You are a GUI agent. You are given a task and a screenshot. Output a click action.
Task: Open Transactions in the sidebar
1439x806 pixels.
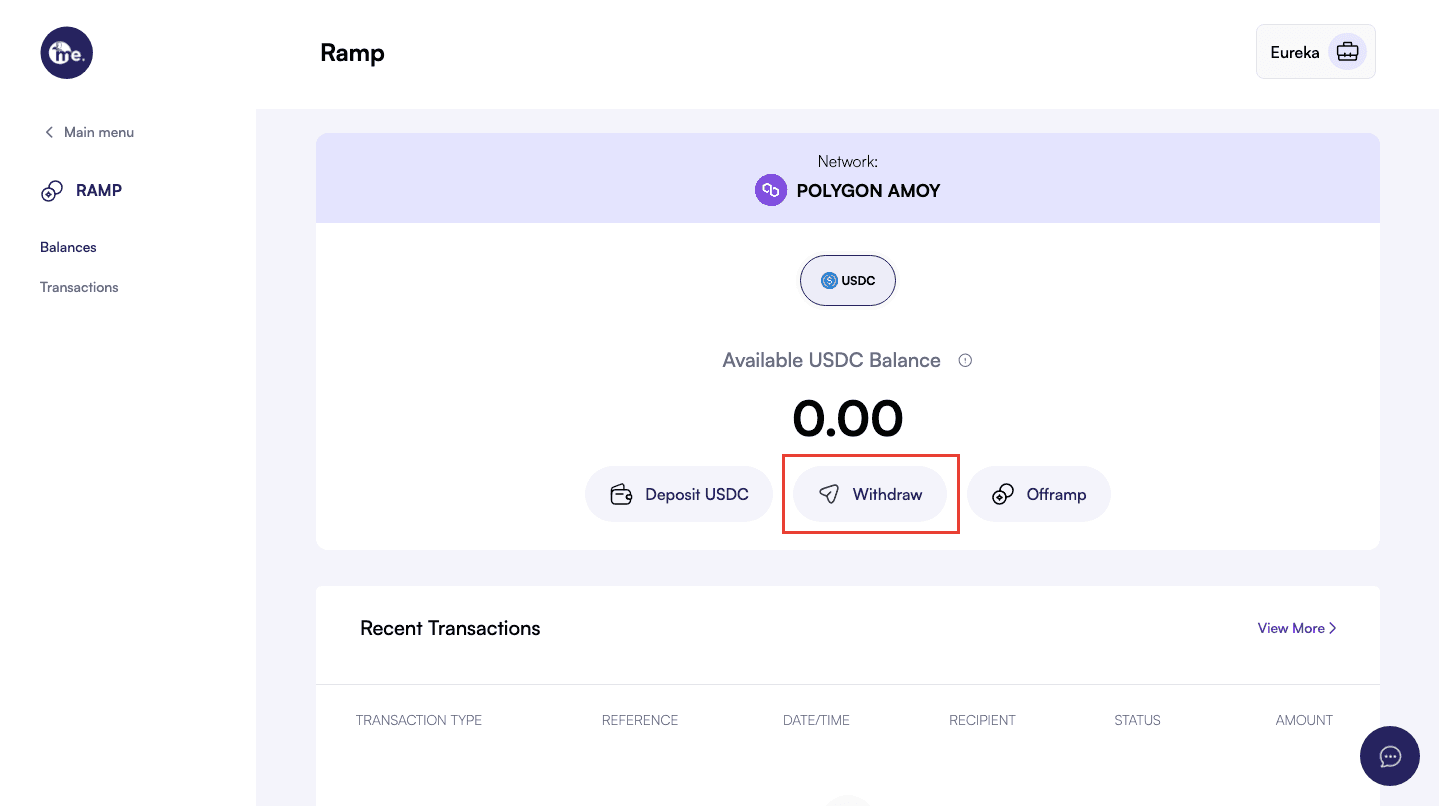click(x=79, y=287)
